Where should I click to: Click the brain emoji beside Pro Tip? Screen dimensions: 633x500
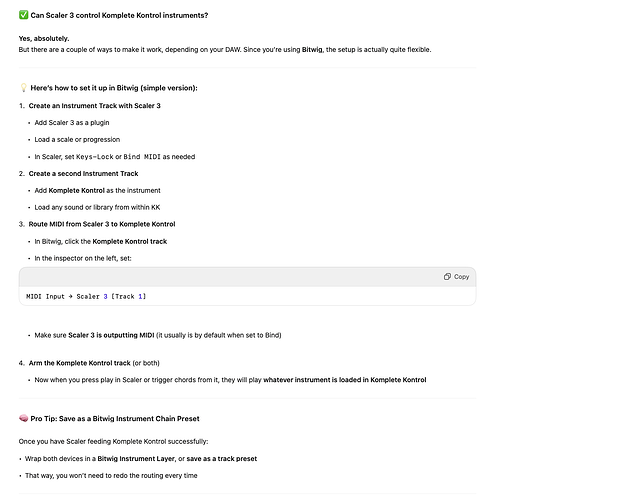click(x=24, y=417)
